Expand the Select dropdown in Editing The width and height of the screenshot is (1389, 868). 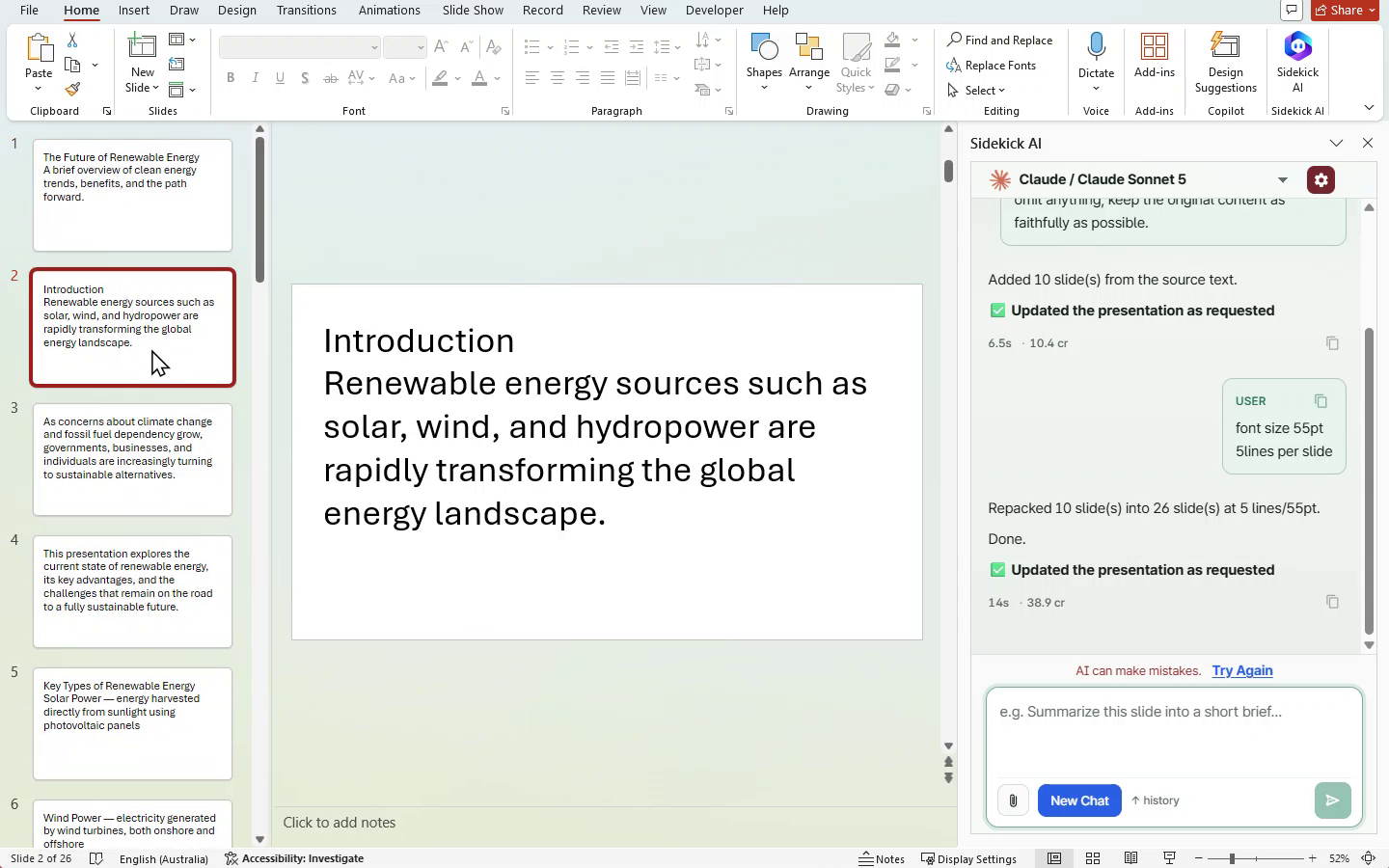(x=976, y=91)
